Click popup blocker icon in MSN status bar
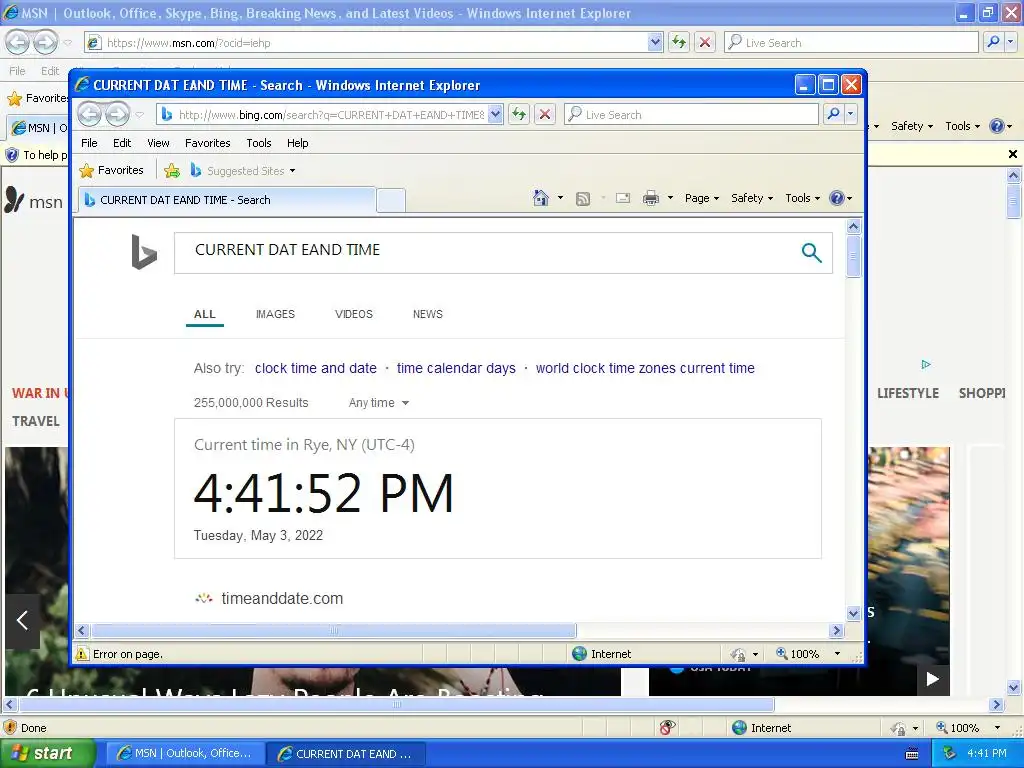The image size is (1024, 768). point(667,728)
